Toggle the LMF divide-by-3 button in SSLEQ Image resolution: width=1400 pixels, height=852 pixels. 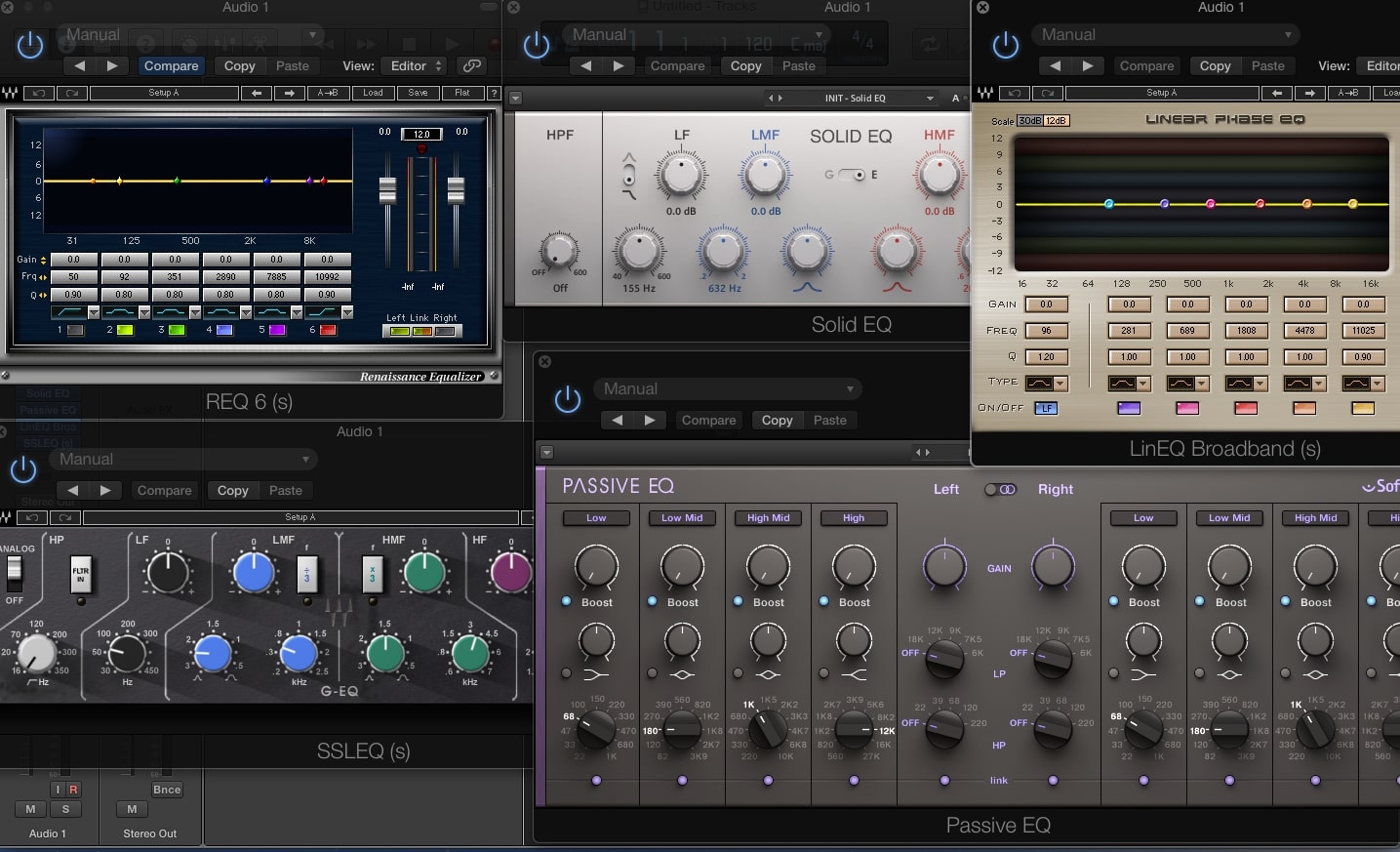307,574
